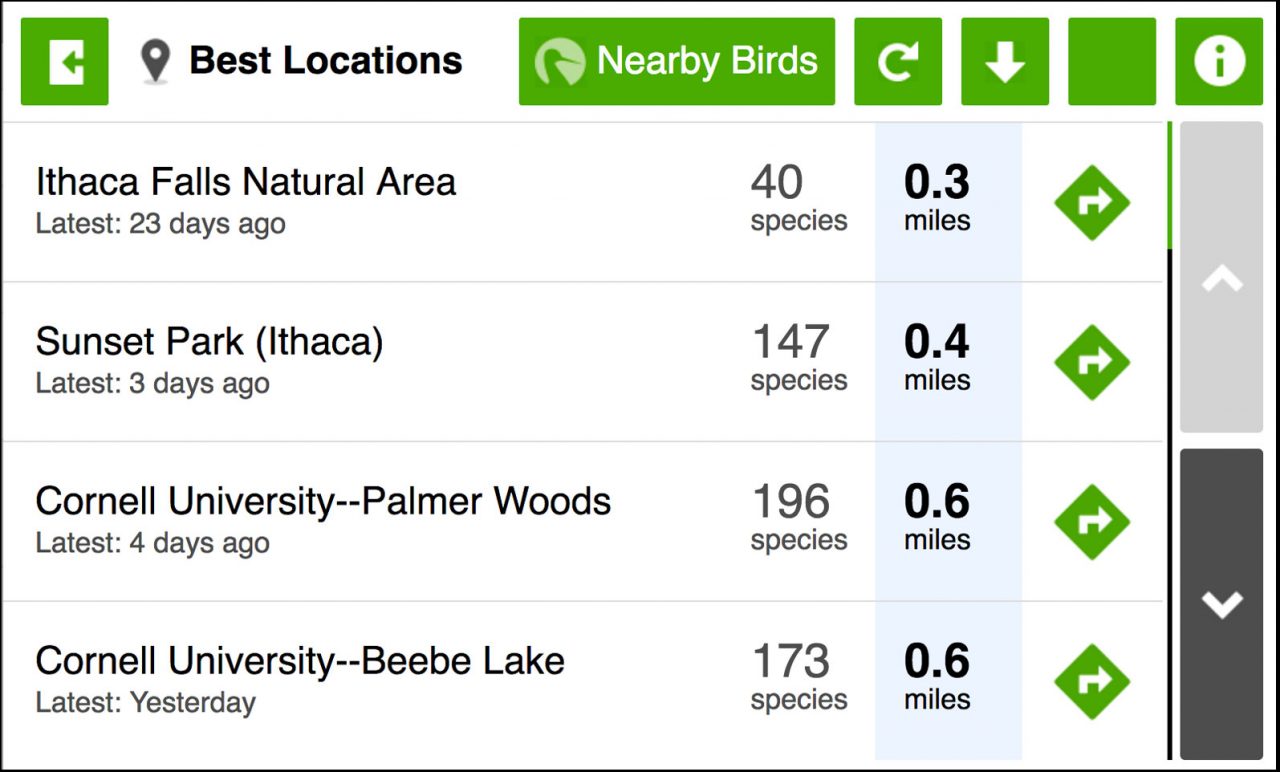The width and height of the screenshot is (1280, 772).
Task: Click the back arrow icon in the toolbar
Action: 64,61
